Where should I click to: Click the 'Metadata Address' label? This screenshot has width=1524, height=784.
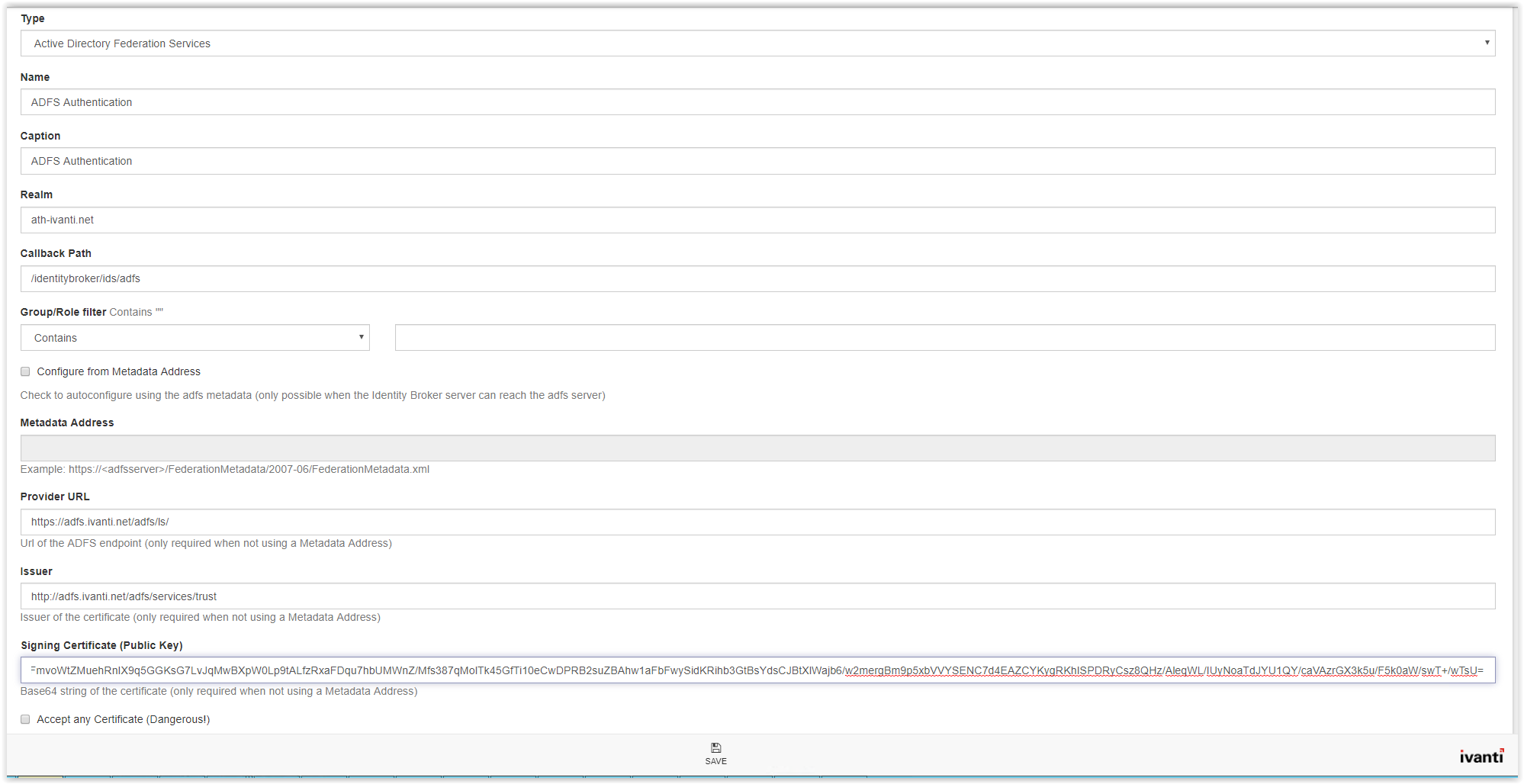tap(67, 423)
